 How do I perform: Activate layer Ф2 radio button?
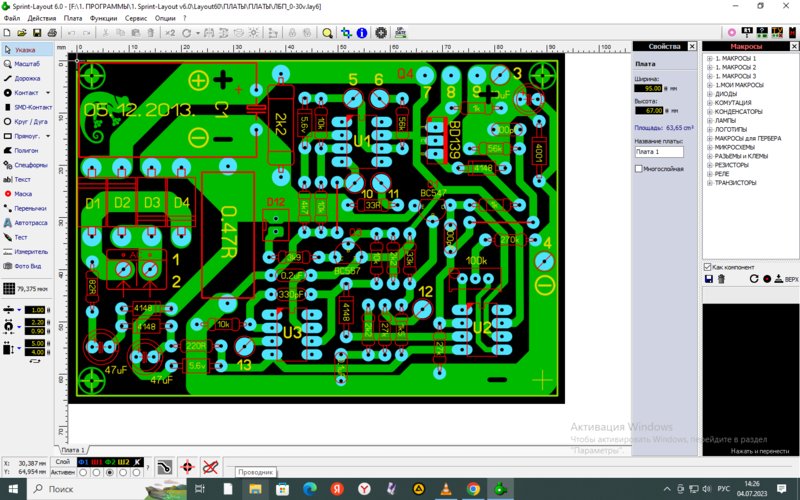click(109, 473)
